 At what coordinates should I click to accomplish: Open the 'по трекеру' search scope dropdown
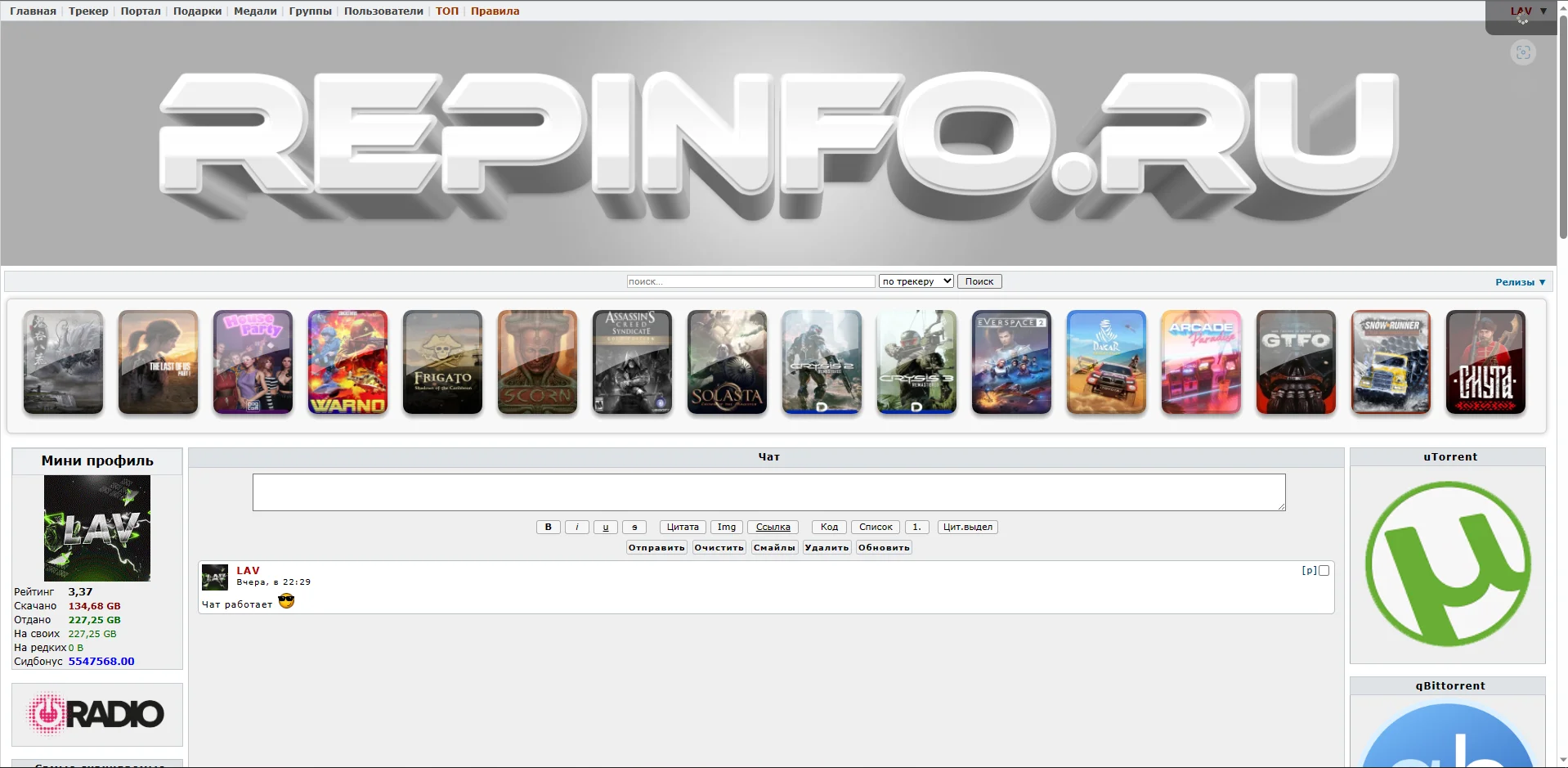pyautogui.click(x=916, y=281)
